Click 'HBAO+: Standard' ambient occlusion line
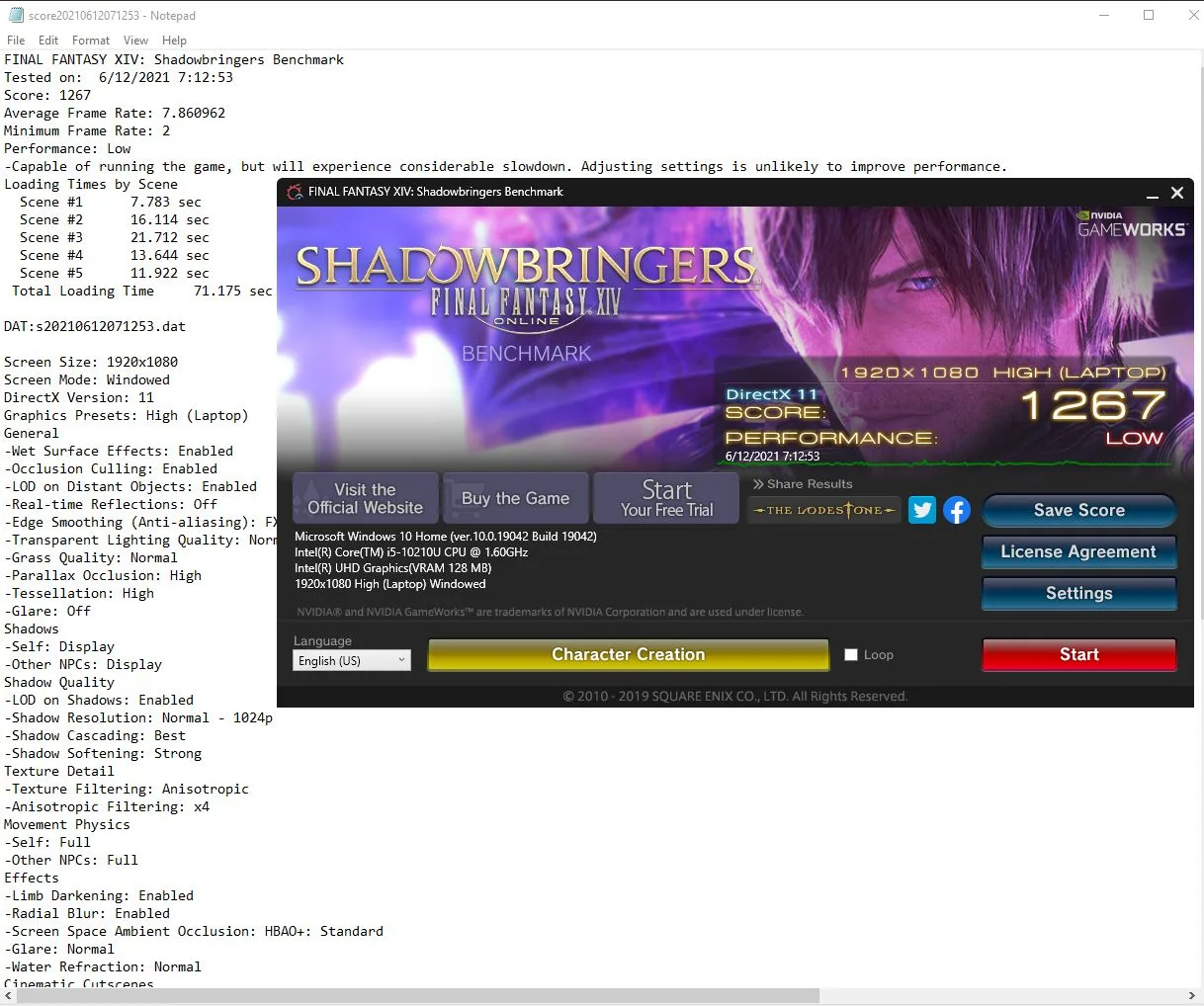Viewport: 1204px width, 1006px height. [x=194, y=931]
